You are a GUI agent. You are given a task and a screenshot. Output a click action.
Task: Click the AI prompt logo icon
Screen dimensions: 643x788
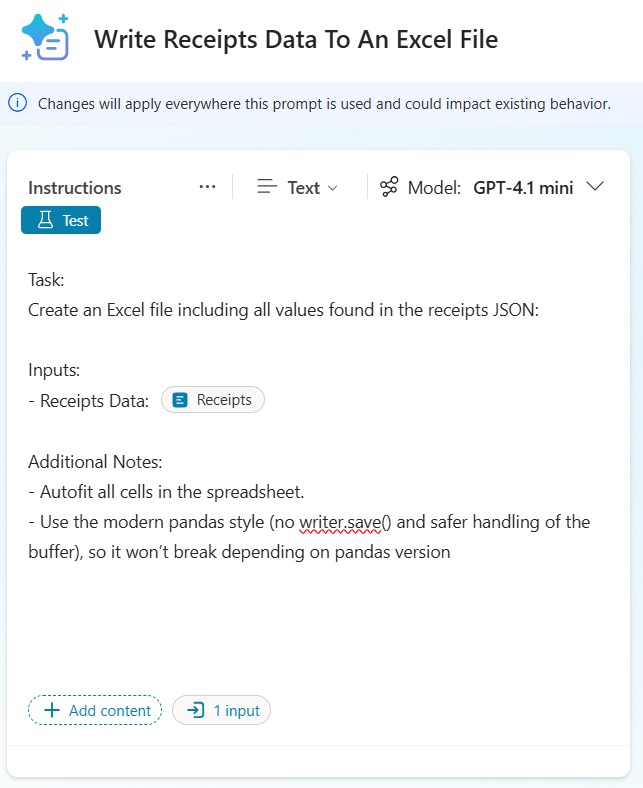[x=45, y=38]
